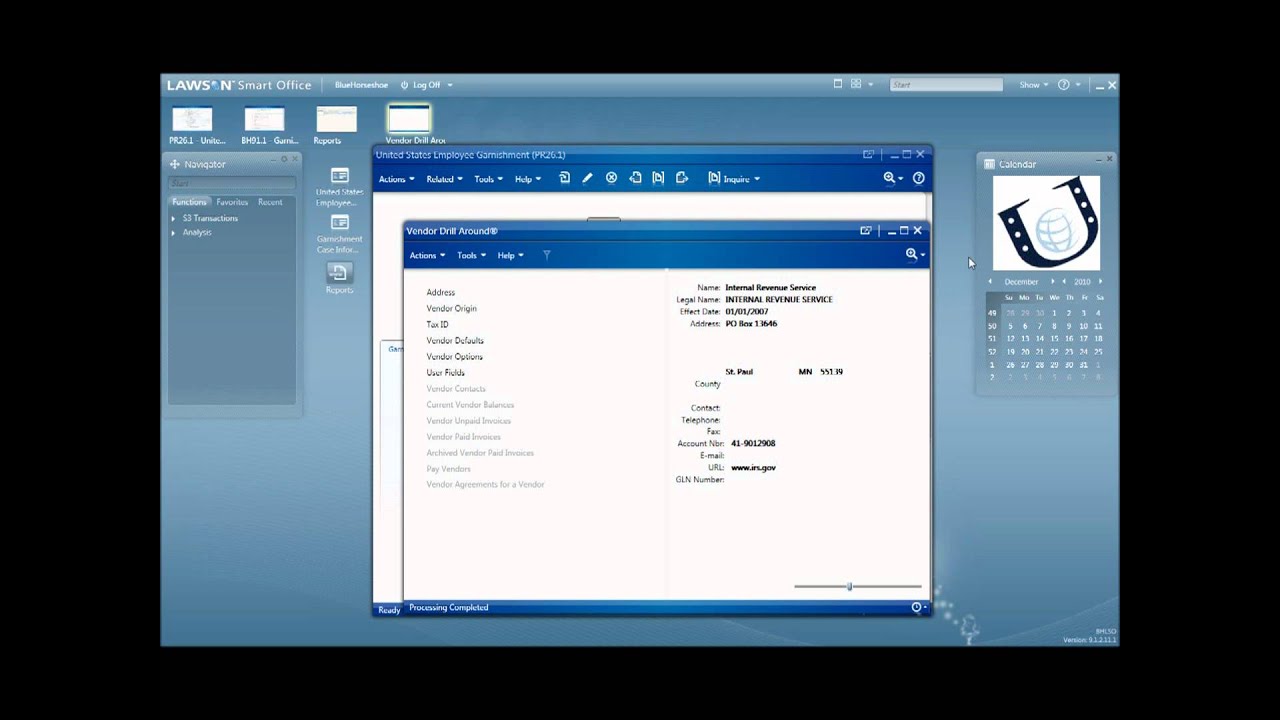Select the Favorites tab in Navigator
1280x720 pixels.
click(232, 202)
